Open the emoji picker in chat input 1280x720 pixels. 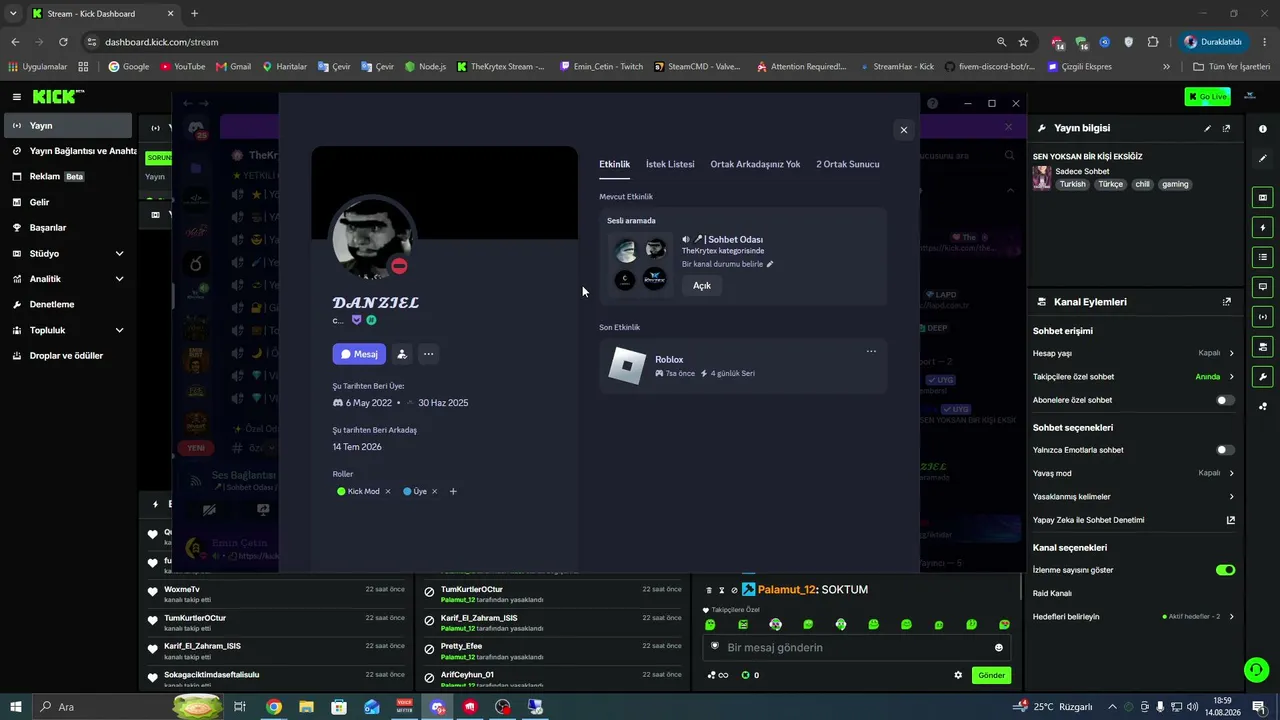(x=998, y=648)
